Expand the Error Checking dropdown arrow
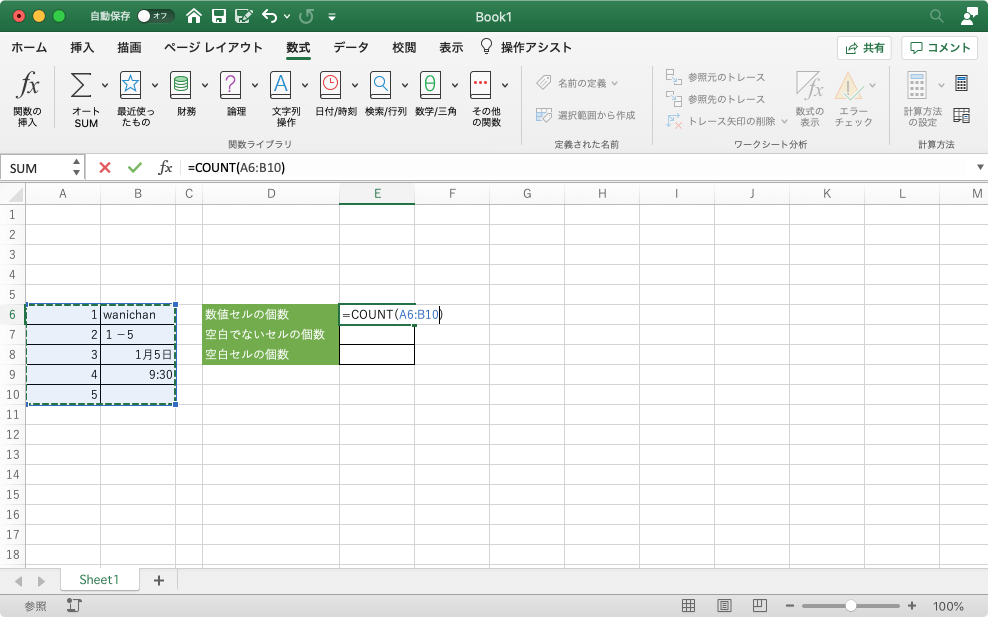The width and height of the screenshot is (988, 617). pyautogui.click(x=873, y=85)
